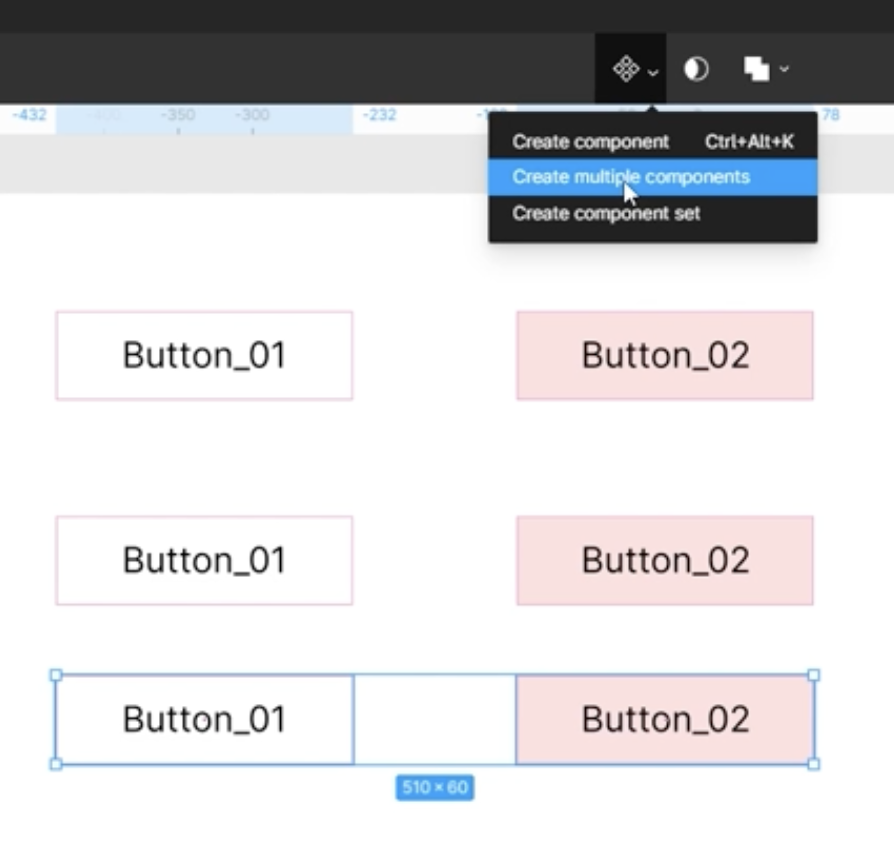
Task: Select the topmost pink Button_02 rectangle
Action: pyautogui.click(x=665, y=355)
